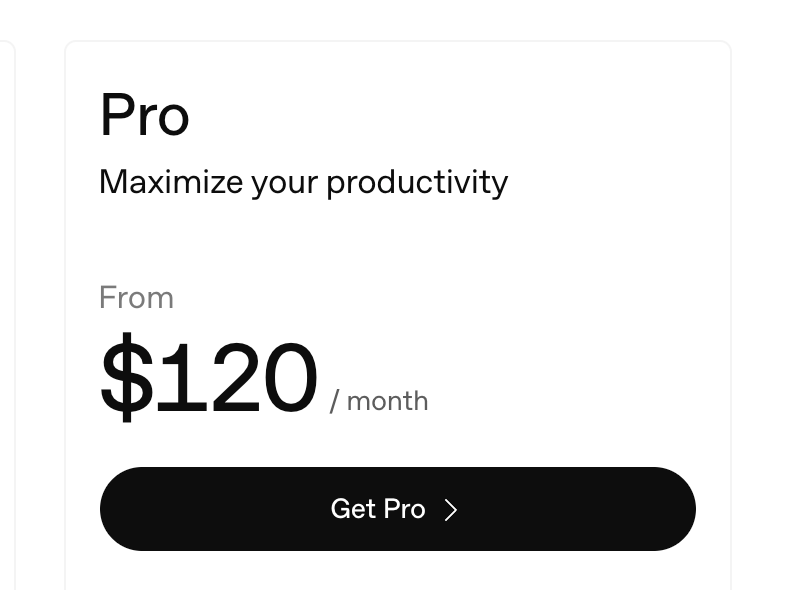The width and height of the screenshot is (792, 590).
Task: Select the word your in the tagline
Action: (285, 184)
